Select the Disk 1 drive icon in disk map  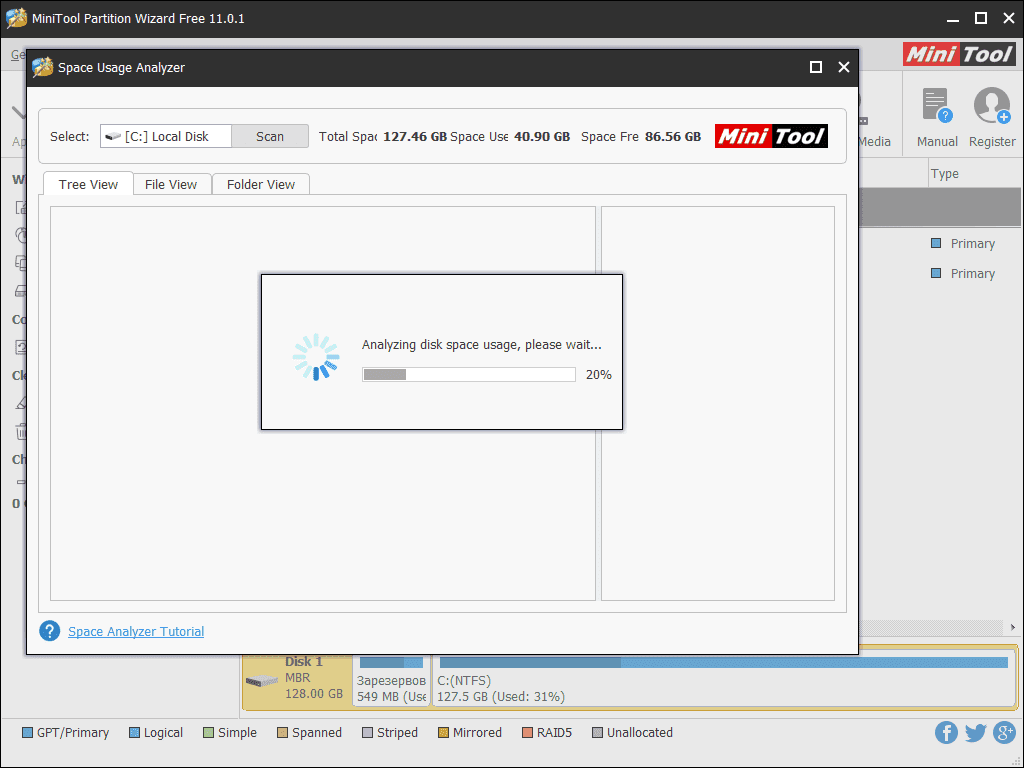pos(262,681)
